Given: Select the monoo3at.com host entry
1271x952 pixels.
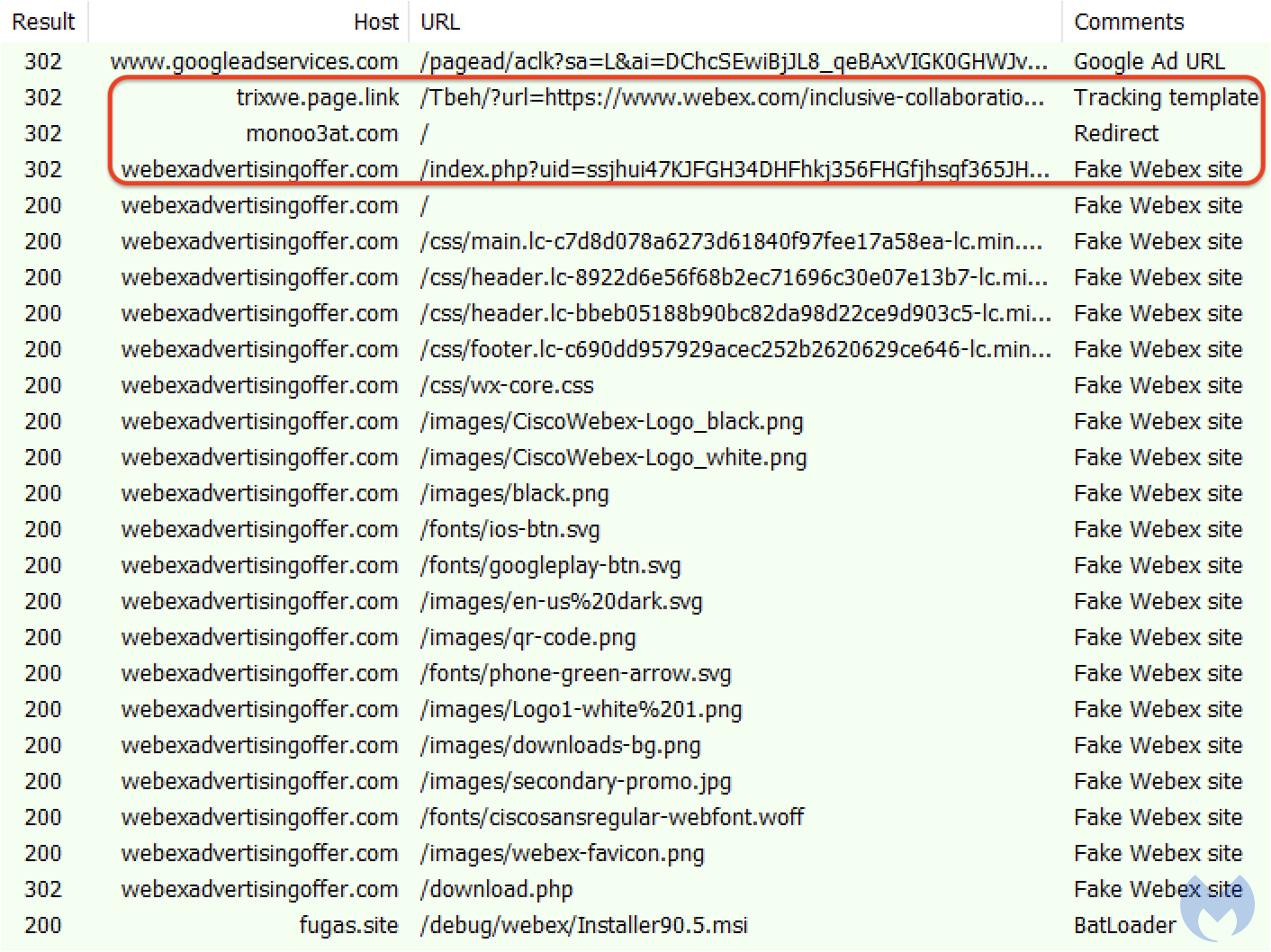Looking at the screenshot, I should [x=322, y=133].
